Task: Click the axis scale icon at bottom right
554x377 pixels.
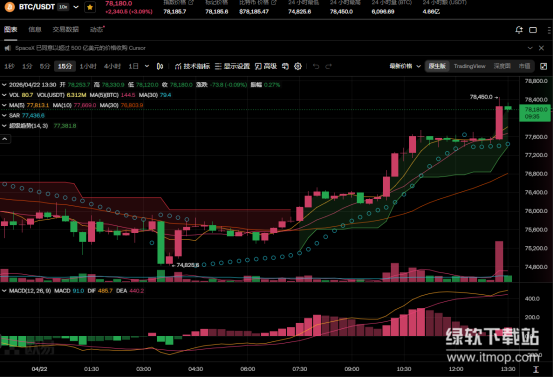Action: 536,369
